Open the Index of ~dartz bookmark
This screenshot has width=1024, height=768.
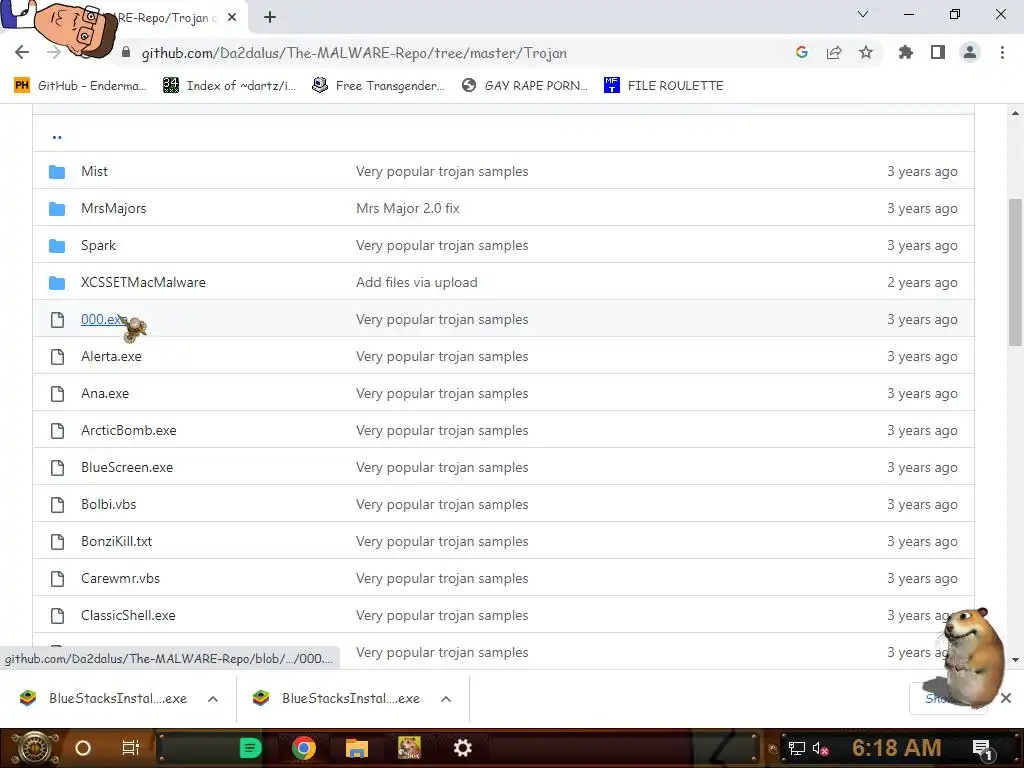[x=229, y=86]
